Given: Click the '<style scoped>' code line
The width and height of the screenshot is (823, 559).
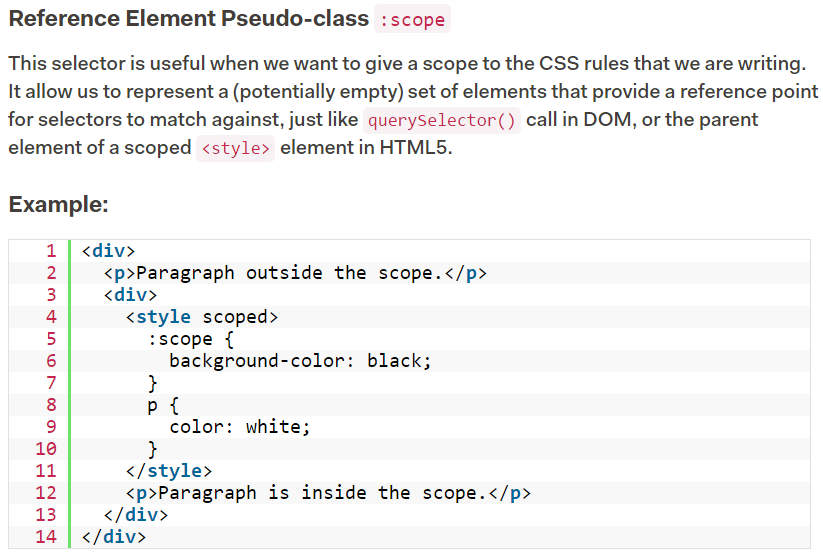Looking at the screenshot, I should (202, 317).
